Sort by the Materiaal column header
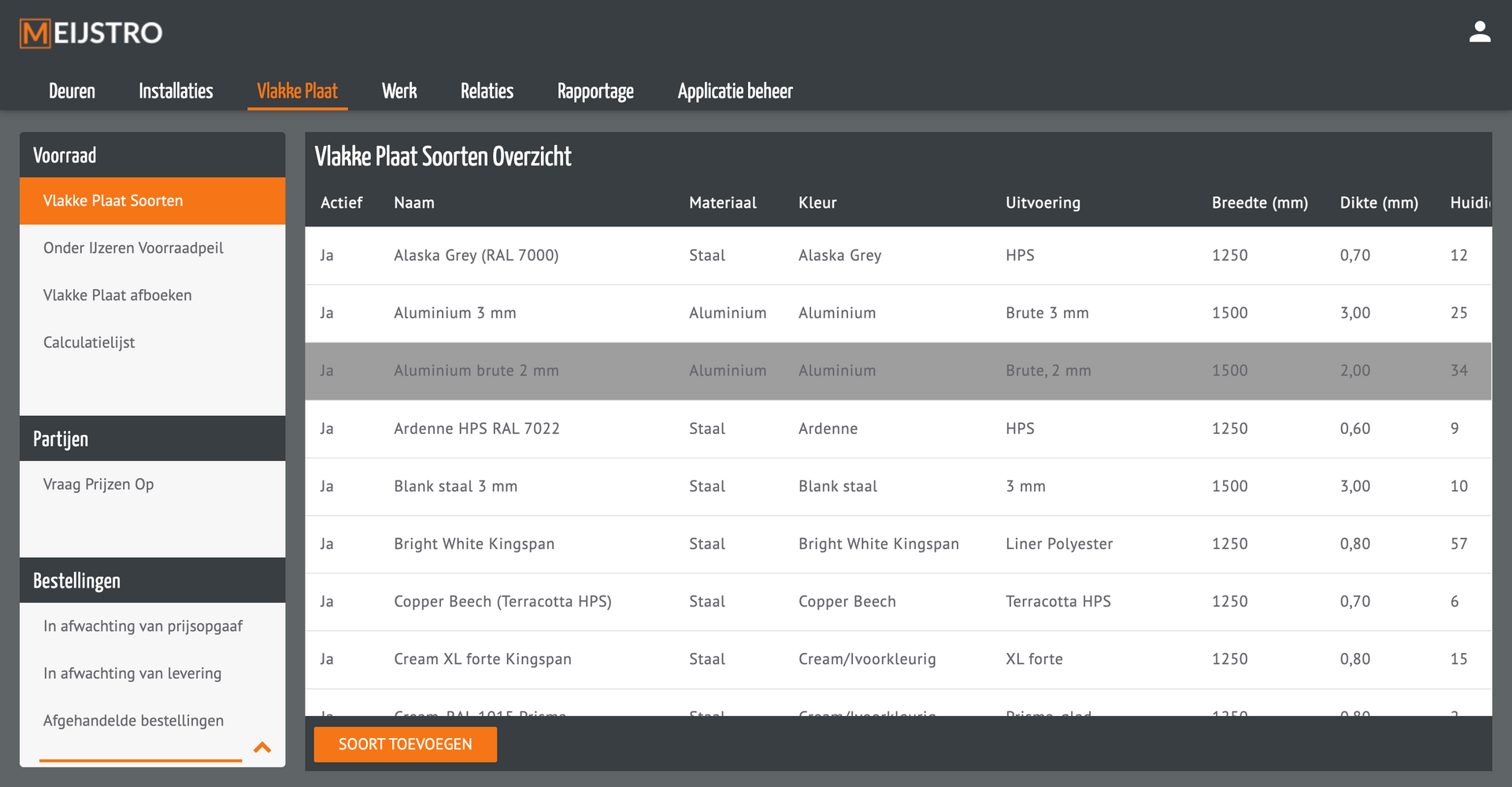The image size is (1512, 787). [x=723, y=202]
